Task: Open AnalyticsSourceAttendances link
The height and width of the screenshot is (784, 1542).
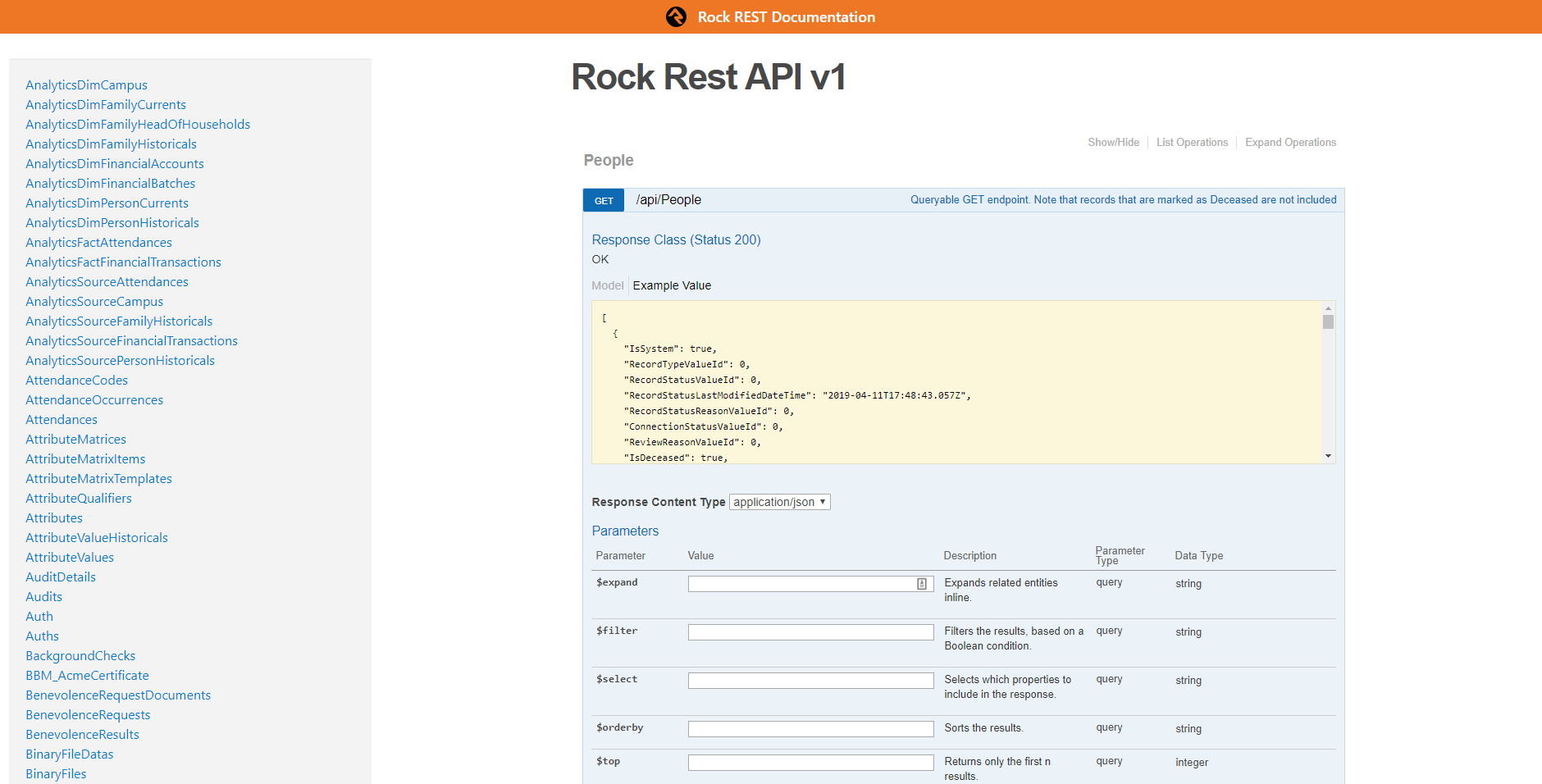Action: point(107,281)
